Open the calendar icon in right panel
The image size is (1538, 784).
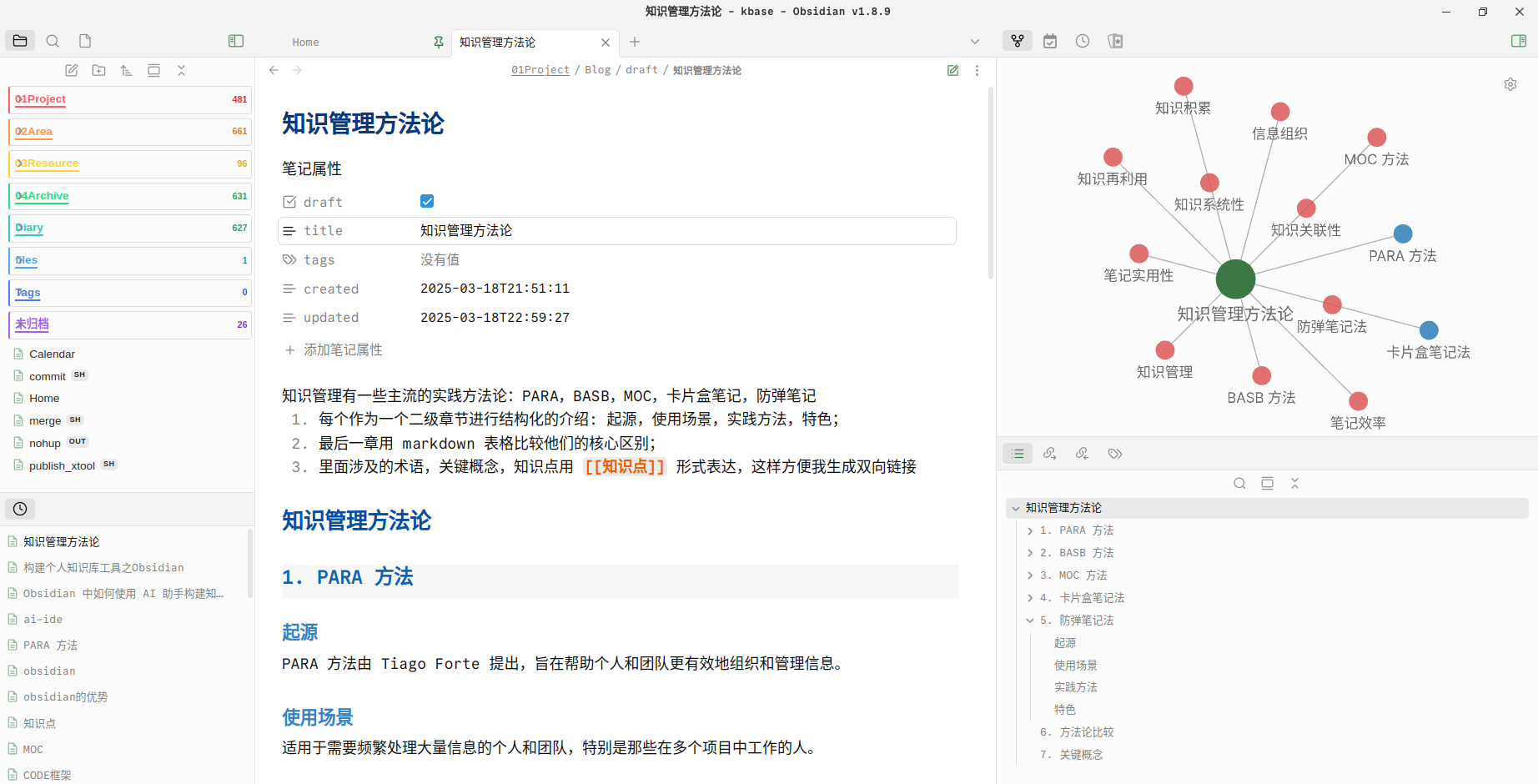[x=1050, y=41]
